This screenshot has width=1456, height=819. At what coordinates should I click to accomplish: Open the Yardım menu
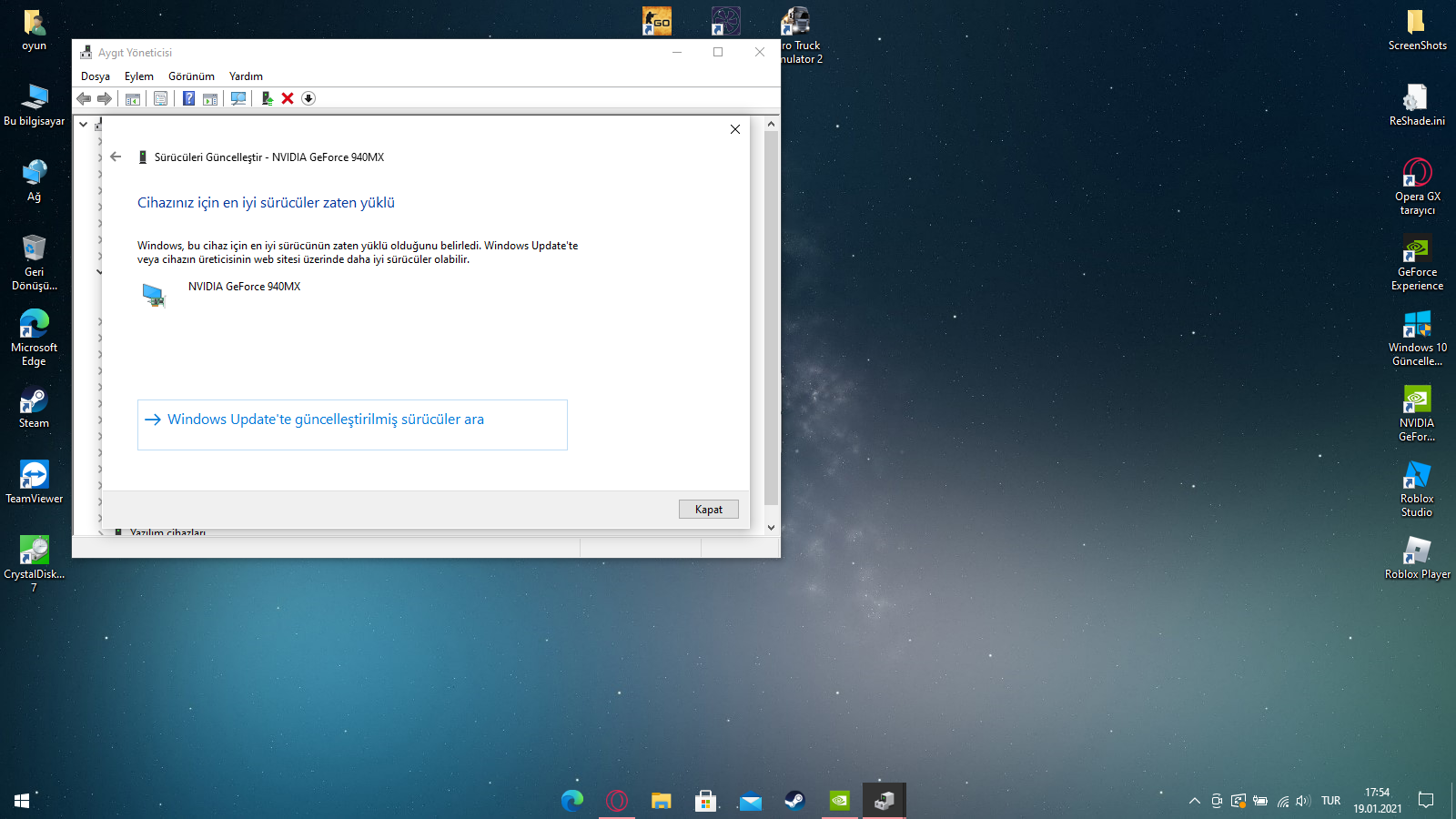point(246,76)
